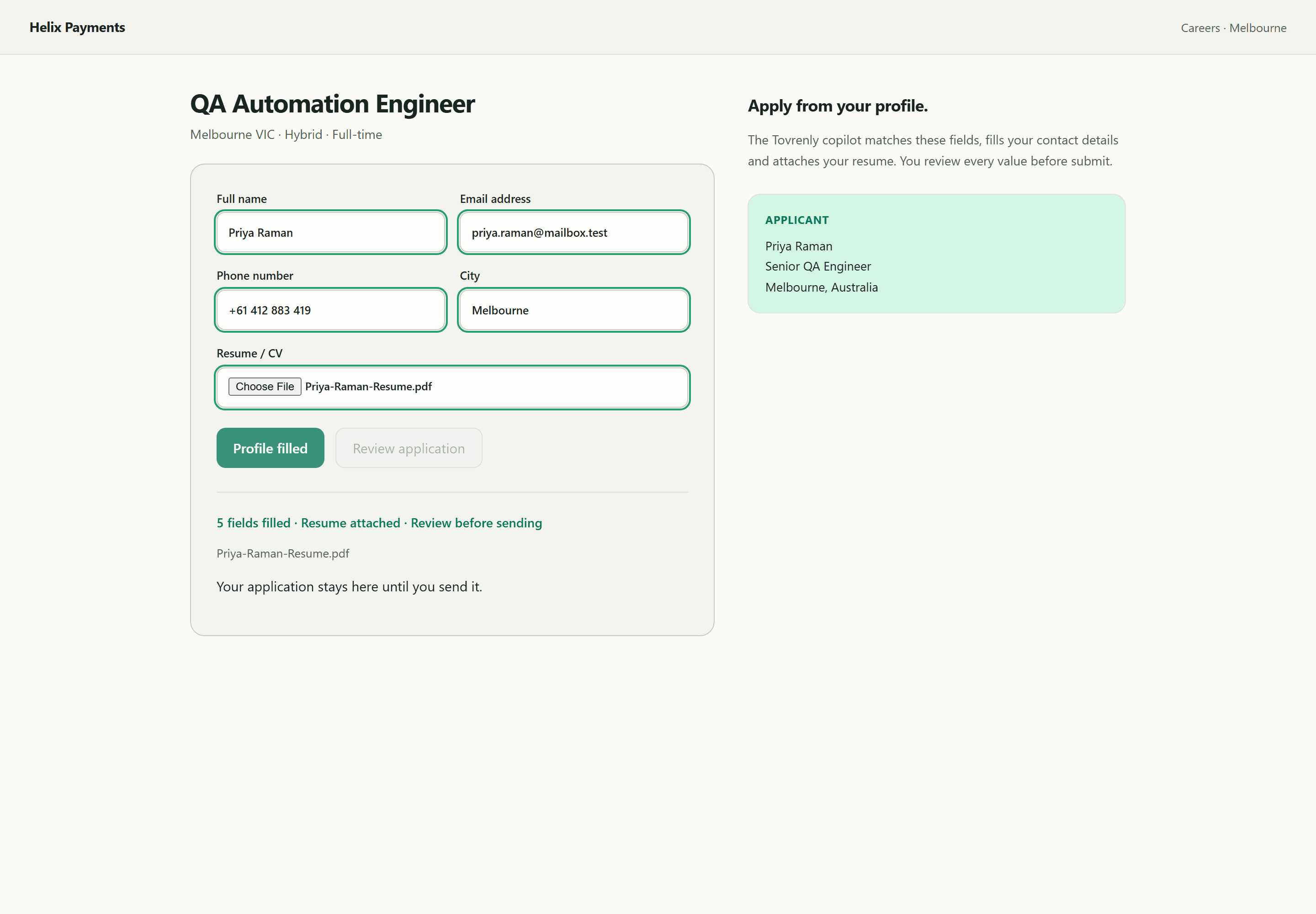Click Melbourne VIC · Hybrid · Full-time subtitle
This screenshot has width=1316, height=914.
coord(286,134)
